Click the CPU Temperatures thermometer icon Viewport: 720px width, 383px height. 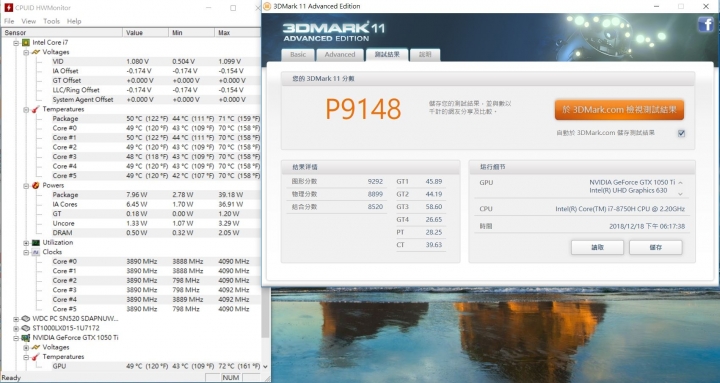[x=36, y=109]
